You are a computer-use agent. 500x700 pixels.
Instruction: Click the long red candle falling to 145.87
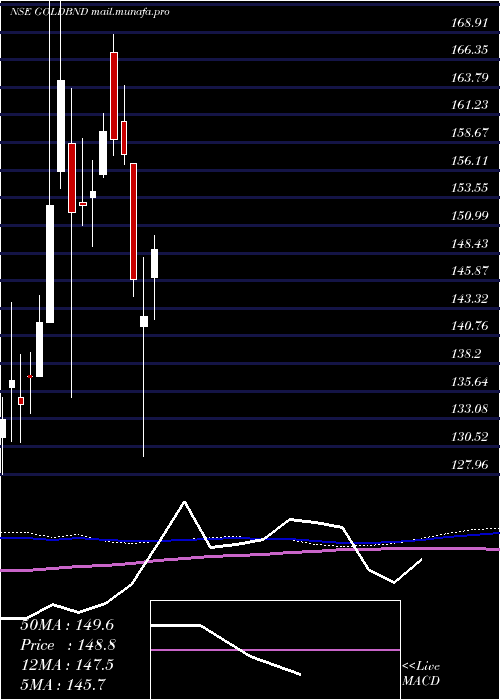(x=133, y=221)
